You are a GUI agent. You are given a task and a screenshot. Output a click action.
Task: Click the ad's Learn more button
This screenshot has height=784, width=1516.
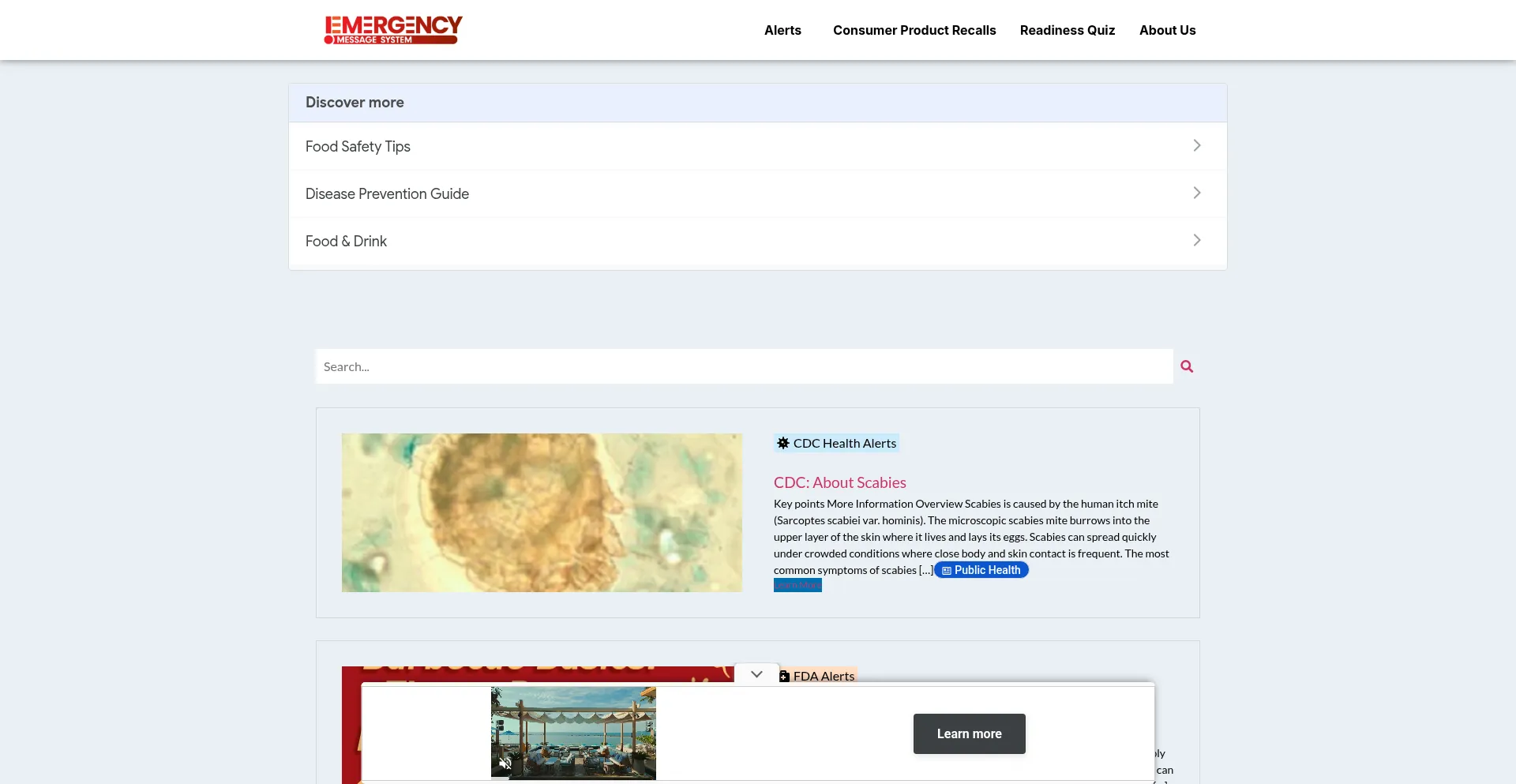click(969, 733)
